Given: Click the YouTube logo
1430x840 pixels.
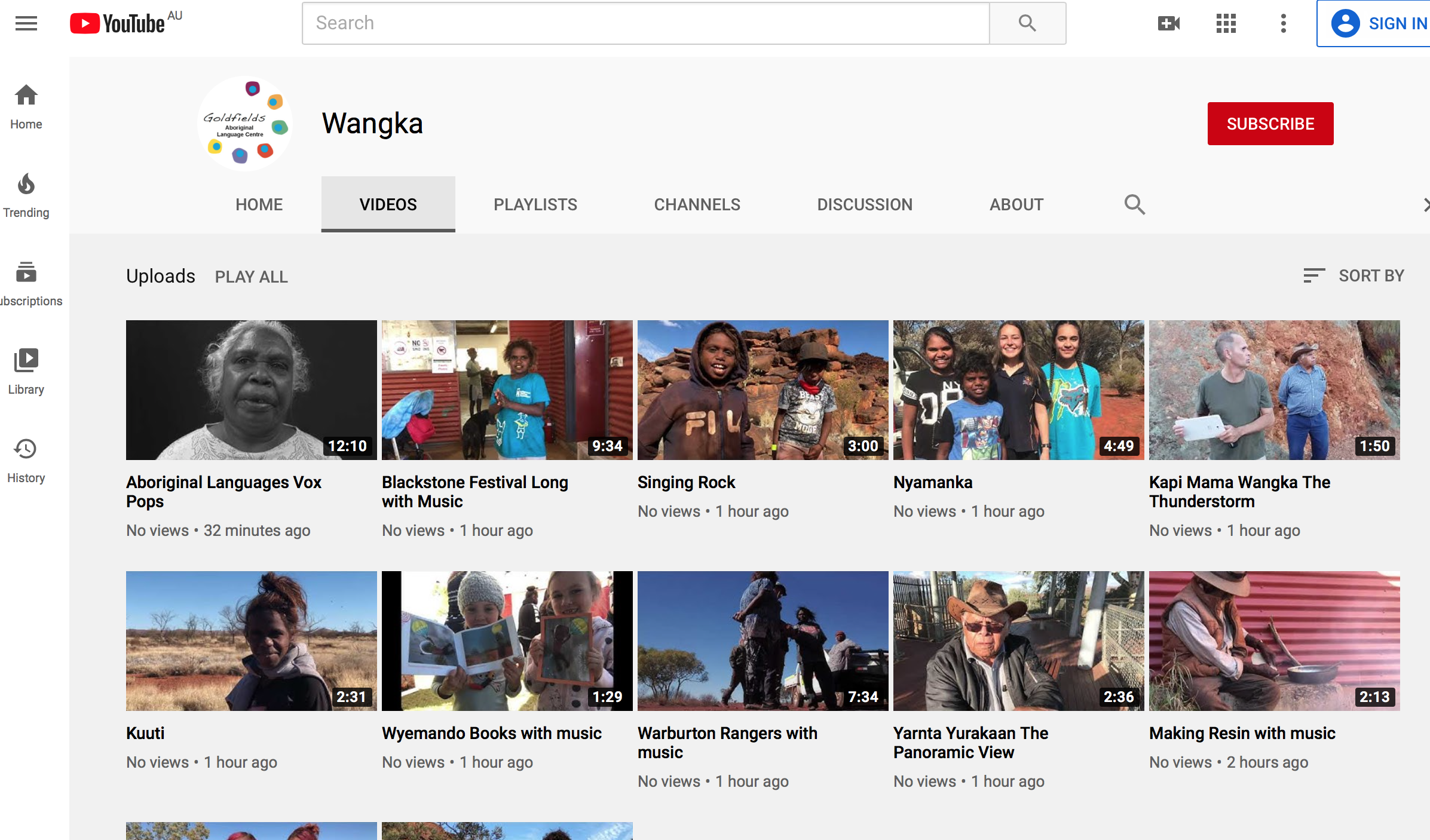Looking at the screenshot, I should 117,23.
